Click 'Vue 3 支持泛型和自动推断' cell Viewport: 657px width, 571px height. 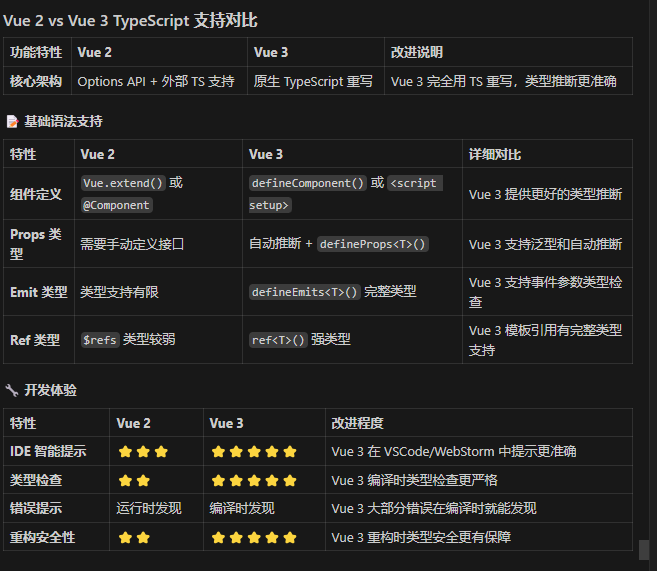tap(546, 244)
